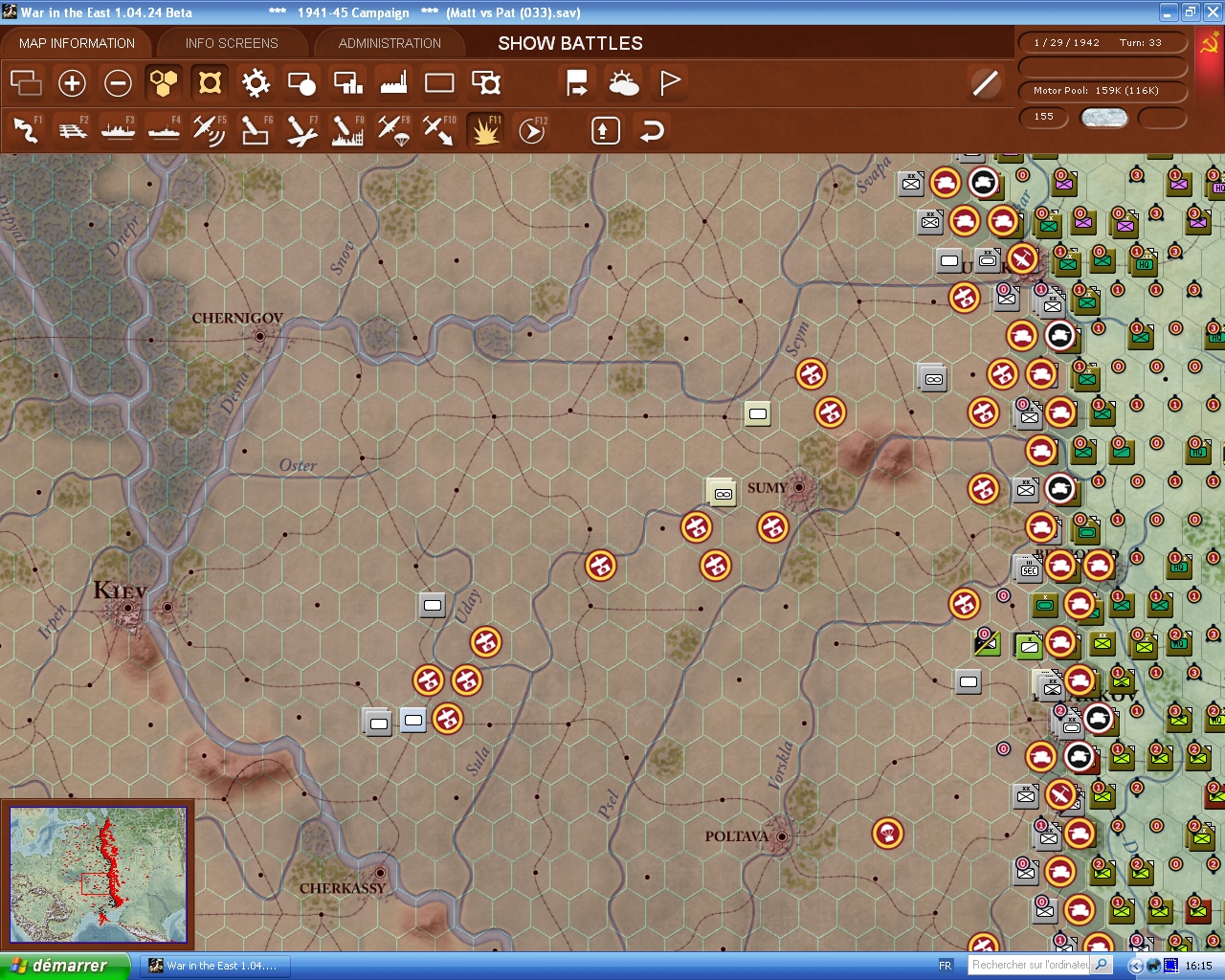Open the MAP INFORMATION tab
Image resolution: width=1225 pixels, height=980 pixels.
click(77, 43)
